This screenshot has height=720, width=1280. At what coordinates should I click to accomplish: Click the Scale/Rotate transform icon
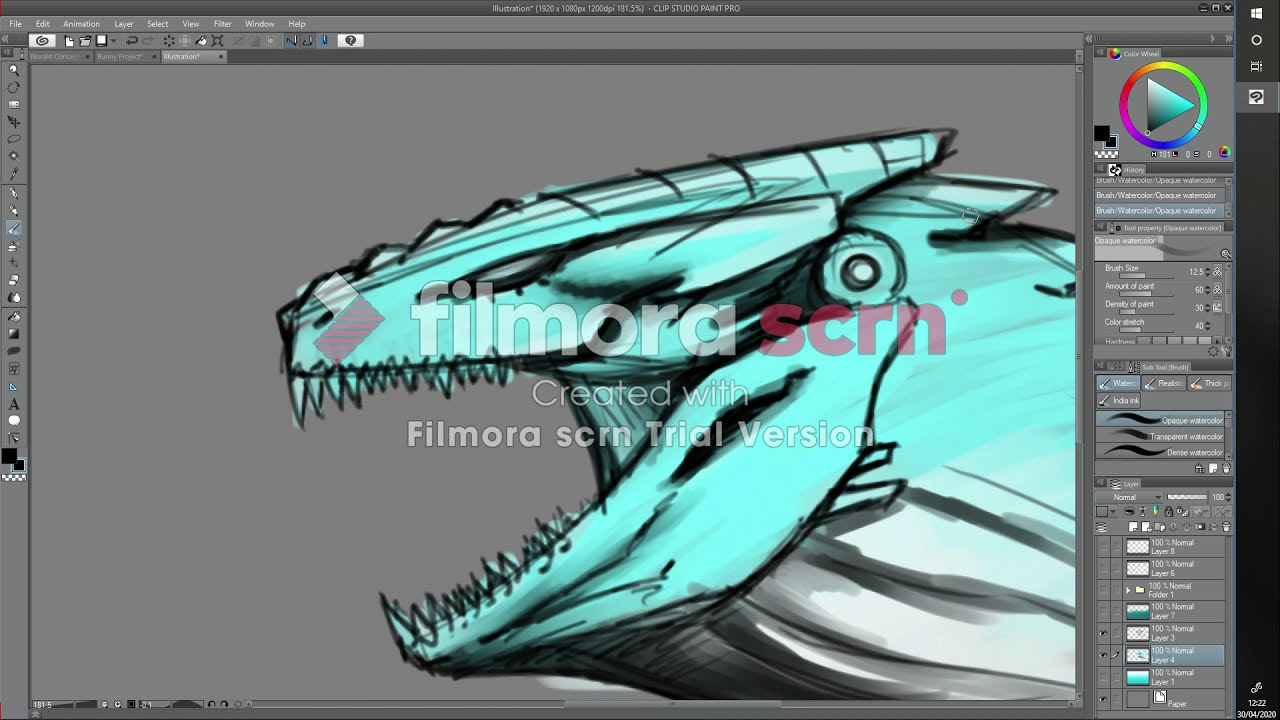(x=217, y=41)
